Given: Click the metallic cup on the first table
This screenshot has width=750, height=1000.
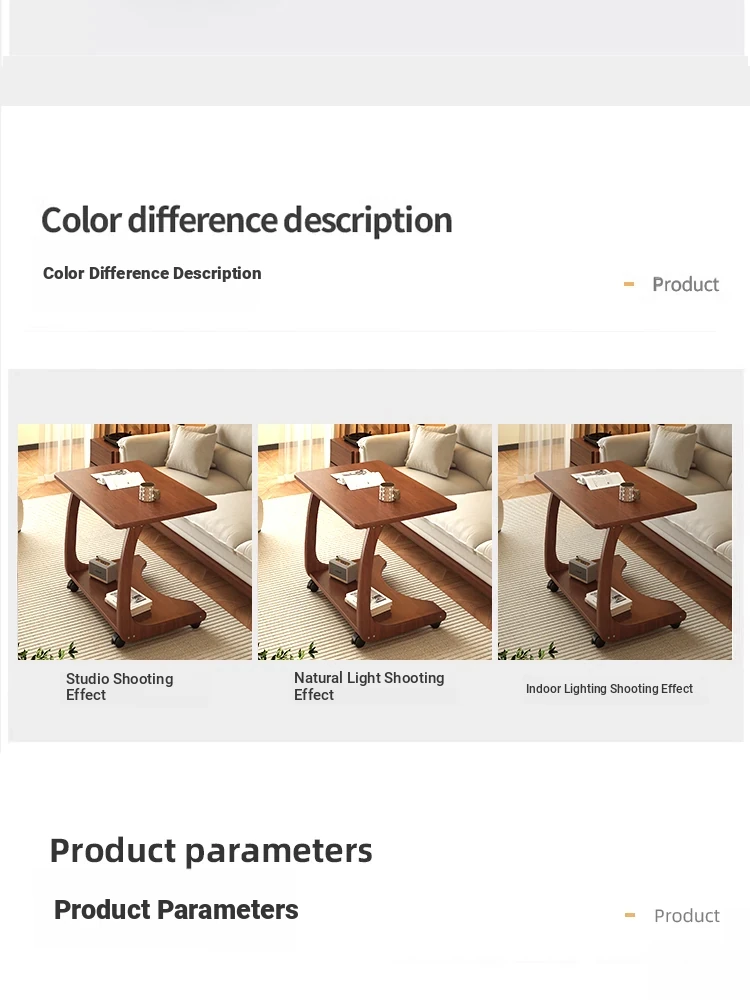Looking at the screenshot, I should [149, 492].
